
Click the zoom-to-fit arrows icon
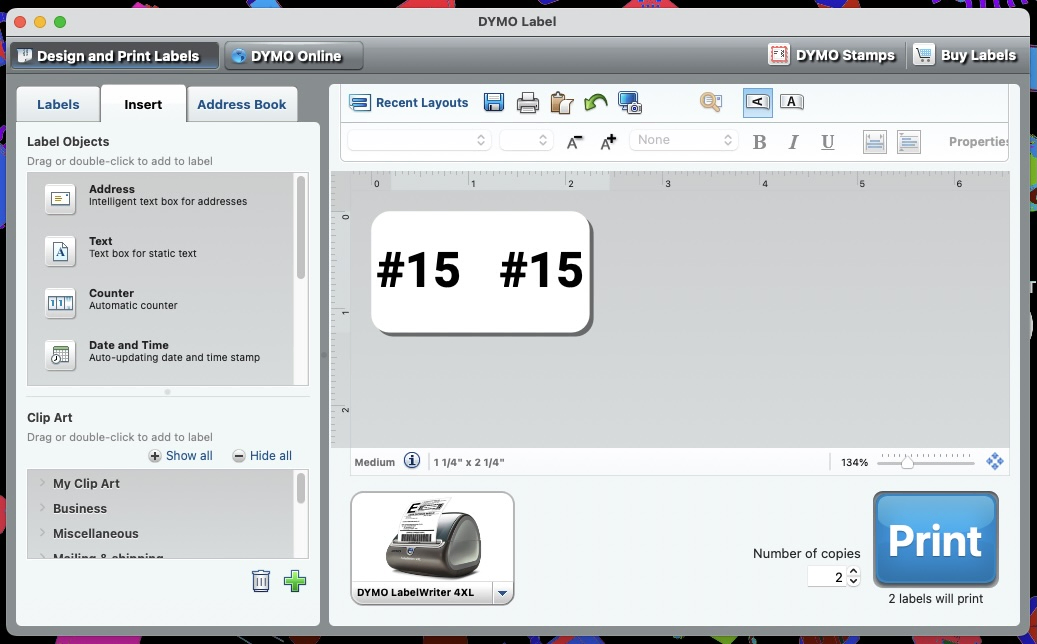tap(995, 462)
